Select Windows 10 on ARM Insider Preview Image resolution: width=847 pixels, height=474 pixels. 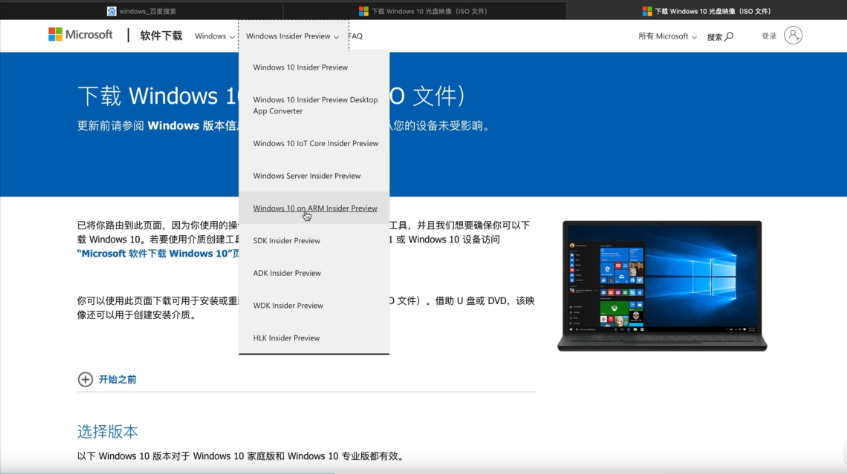[x=314, y=208]
